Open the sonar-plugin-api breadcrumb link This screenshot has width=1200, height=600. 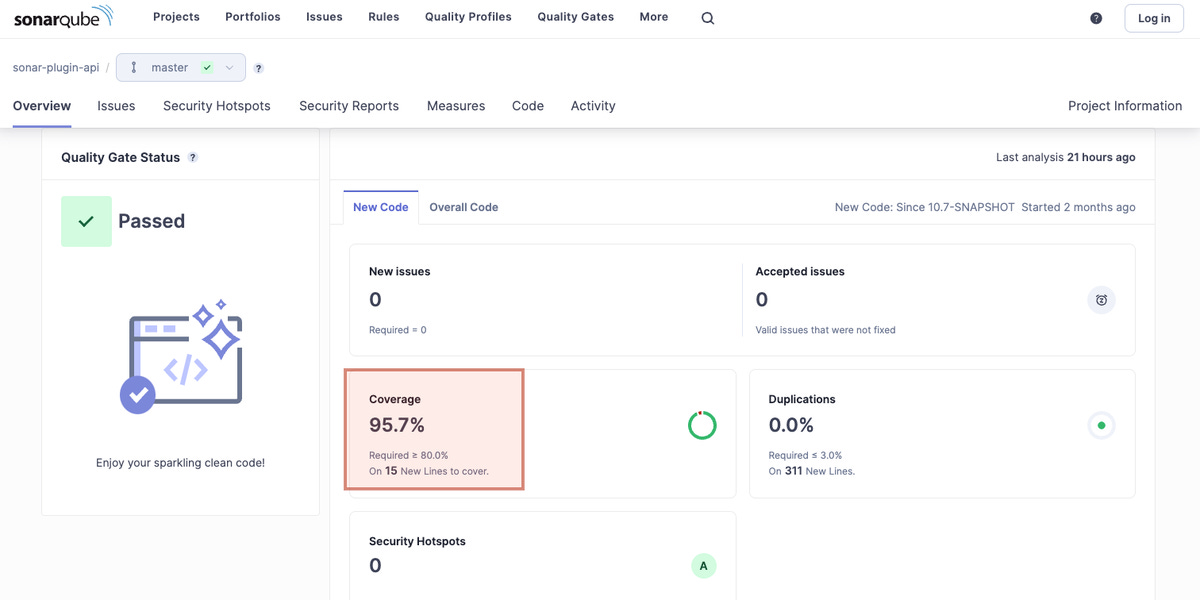(x=56, y=68)
